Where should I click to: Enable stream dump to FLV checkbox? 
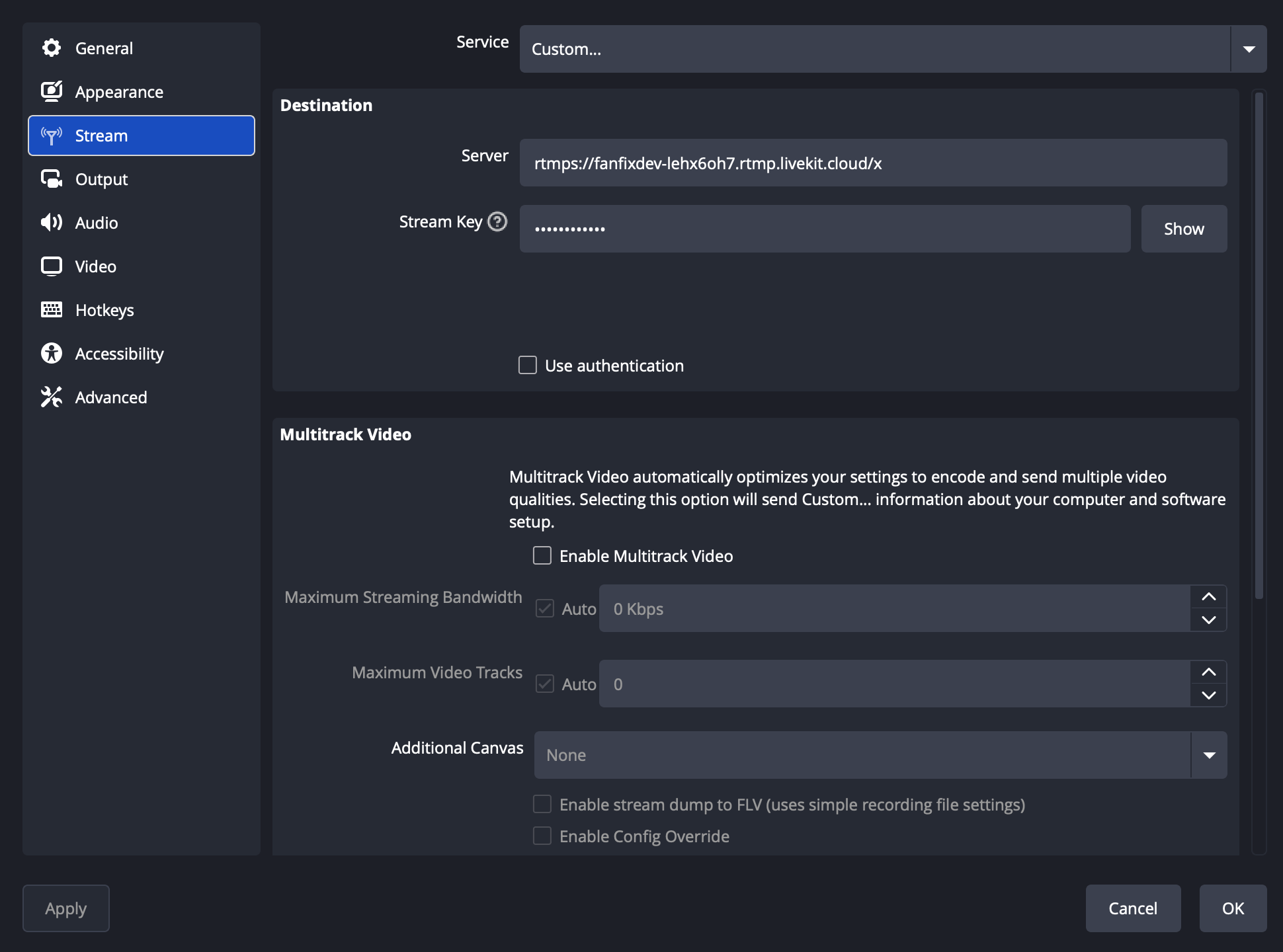pos(542,805)
